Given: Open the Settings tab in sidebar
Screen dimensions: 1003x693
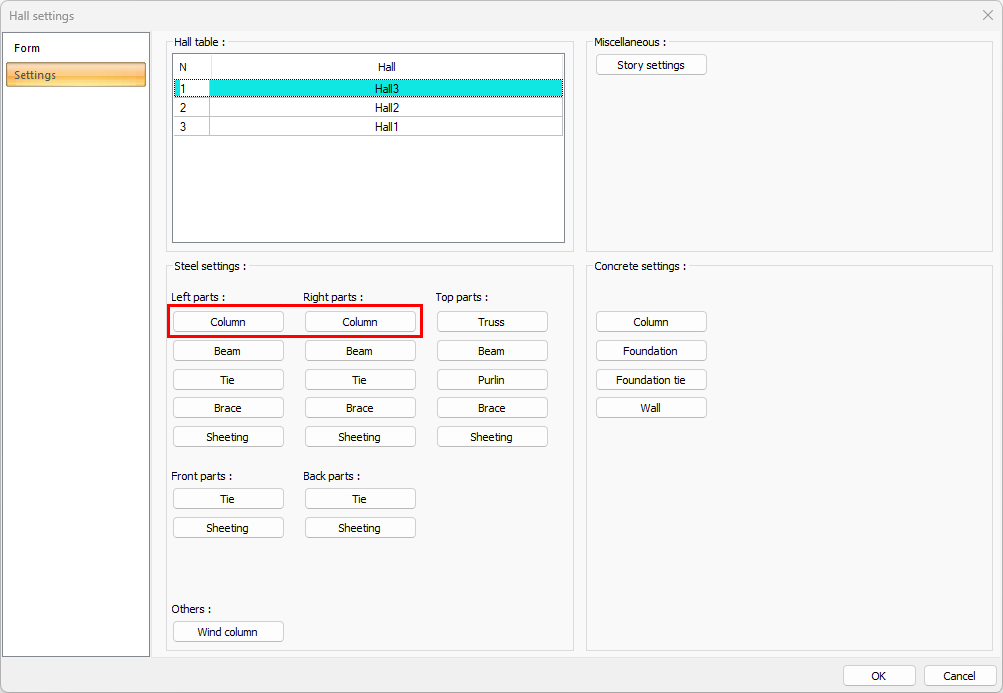Looking at the screenshot, I should click(76, 75).
